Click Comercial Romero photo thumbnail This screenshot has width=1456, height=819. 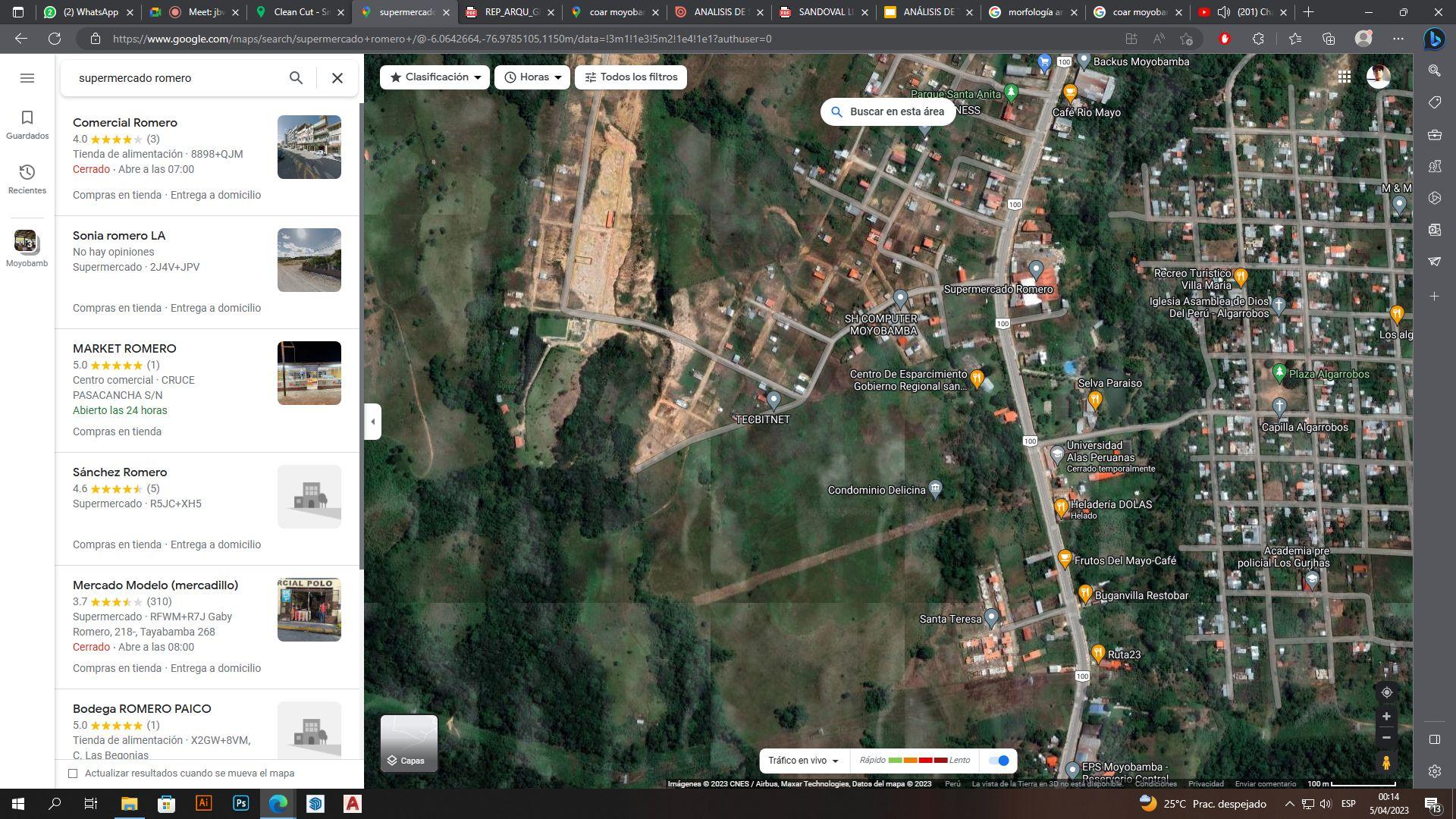point(309,147)
